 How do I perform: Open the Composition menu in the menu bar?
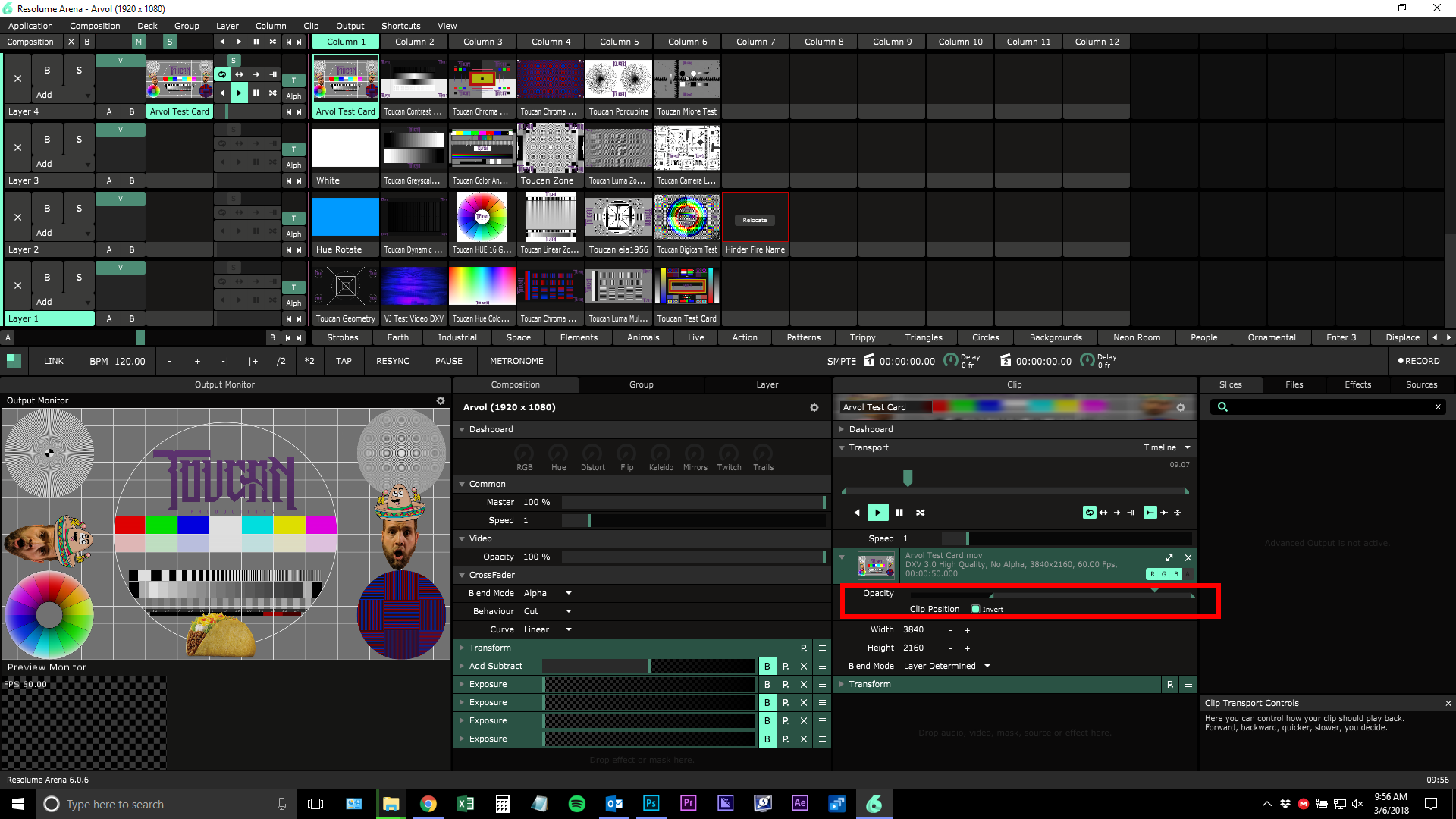coord(95,26)
